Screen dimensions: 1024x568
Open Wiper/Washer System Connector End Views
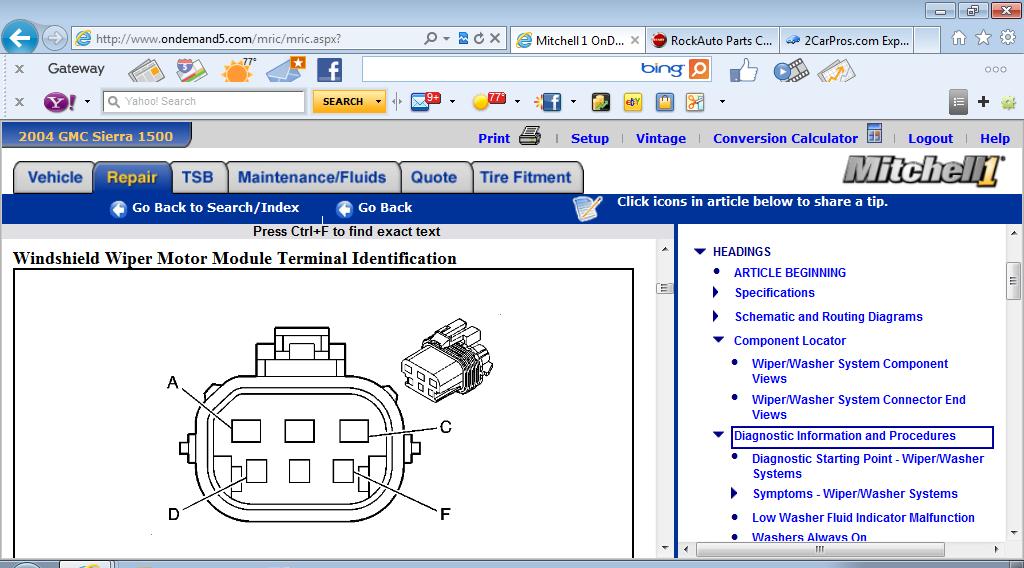coord(858,407)
